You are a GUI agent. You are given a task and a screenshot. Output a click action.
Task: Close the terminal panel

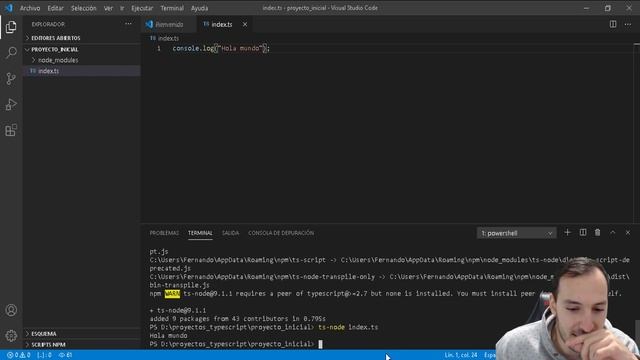pyautogui.click(x=628, y=233)
